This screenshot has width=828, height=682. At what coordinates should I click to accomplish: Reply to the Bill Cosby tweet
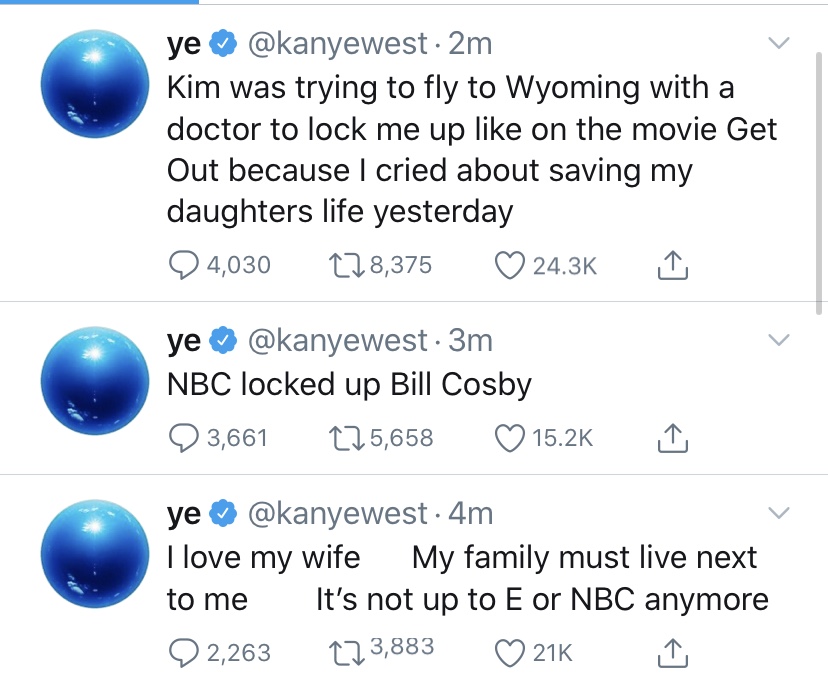183,438
